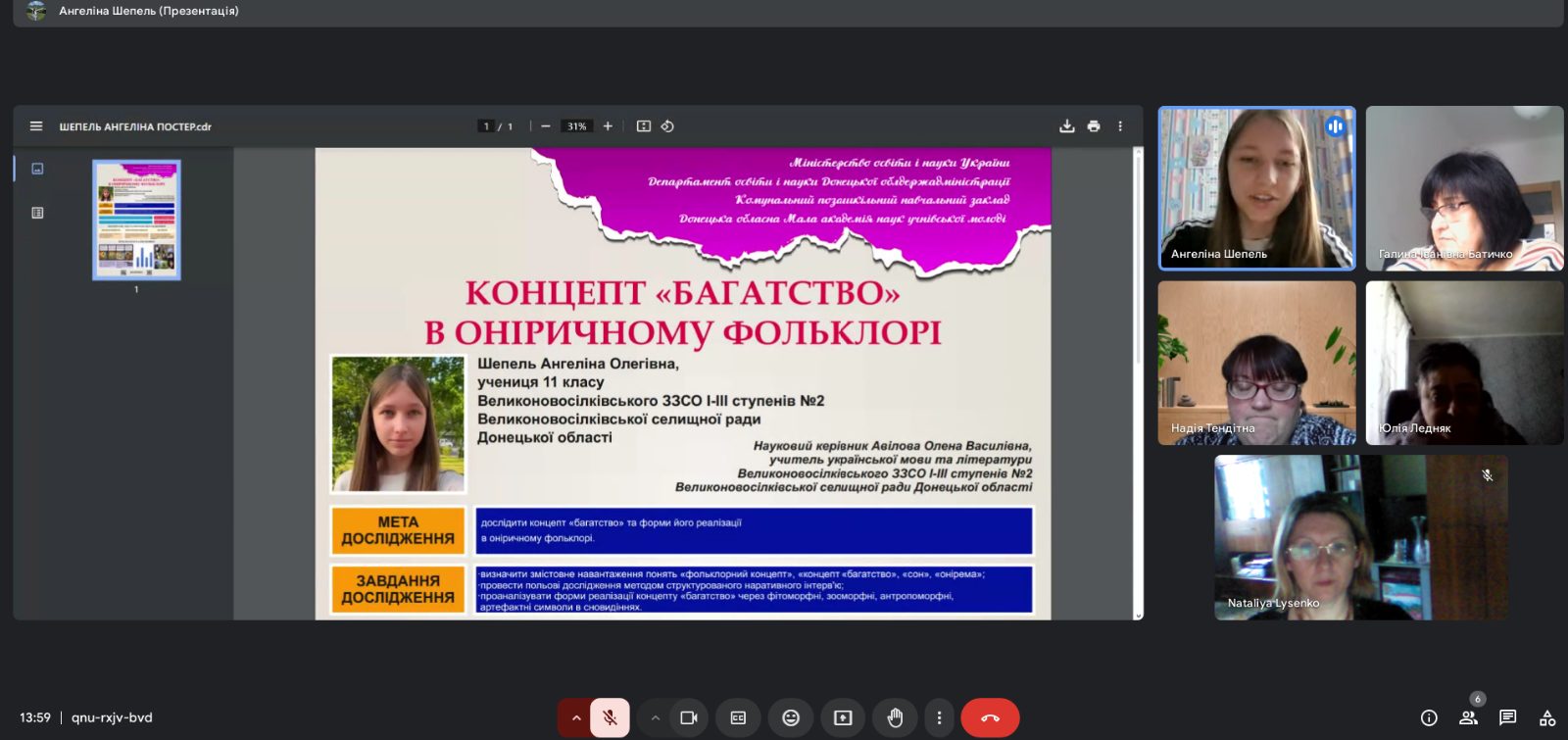Download the poster PDF file
This screenshot has height=740, width=1568.
click(1067, 126)
